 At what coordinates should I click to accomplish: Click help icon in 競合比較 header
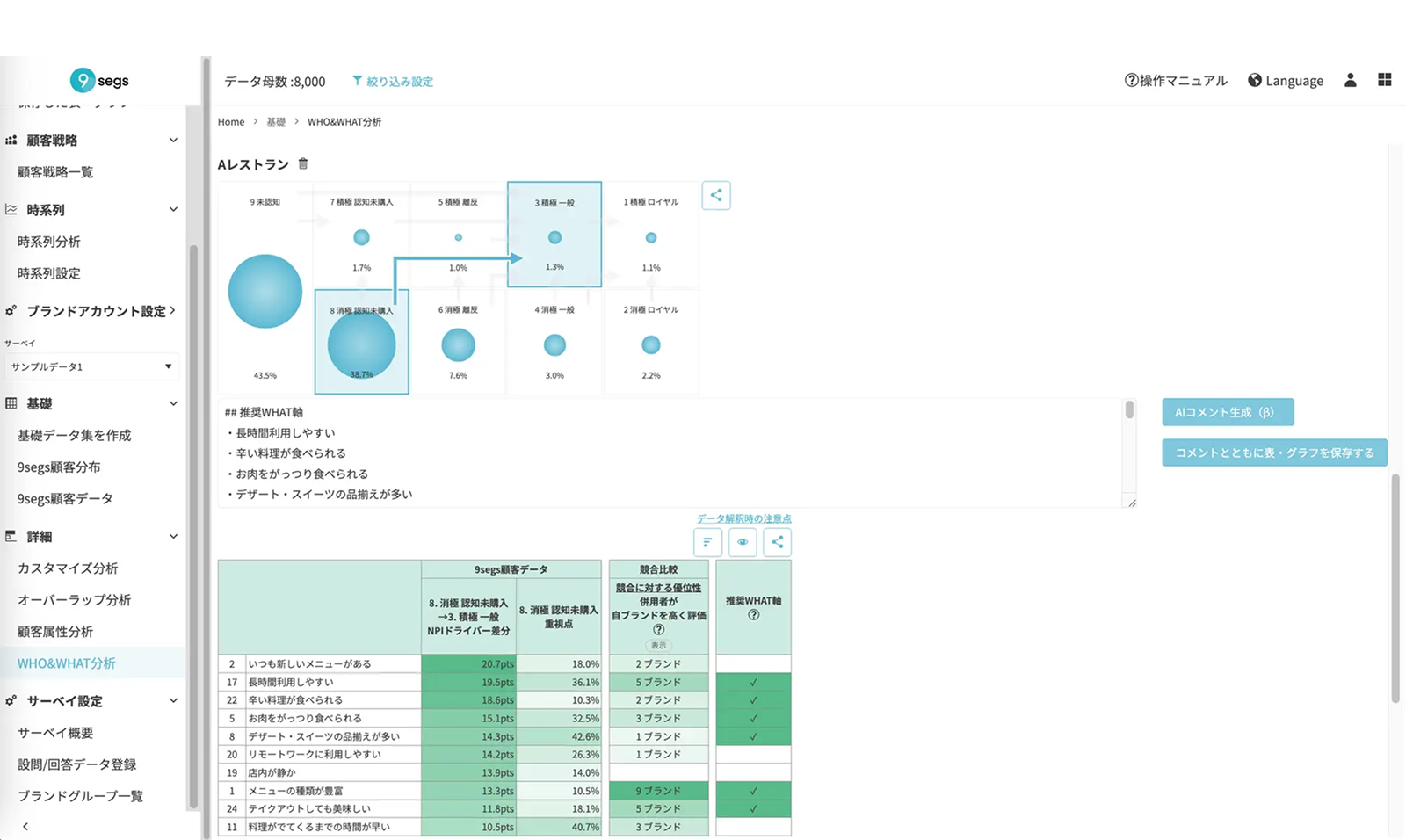(x=658, y=629)
